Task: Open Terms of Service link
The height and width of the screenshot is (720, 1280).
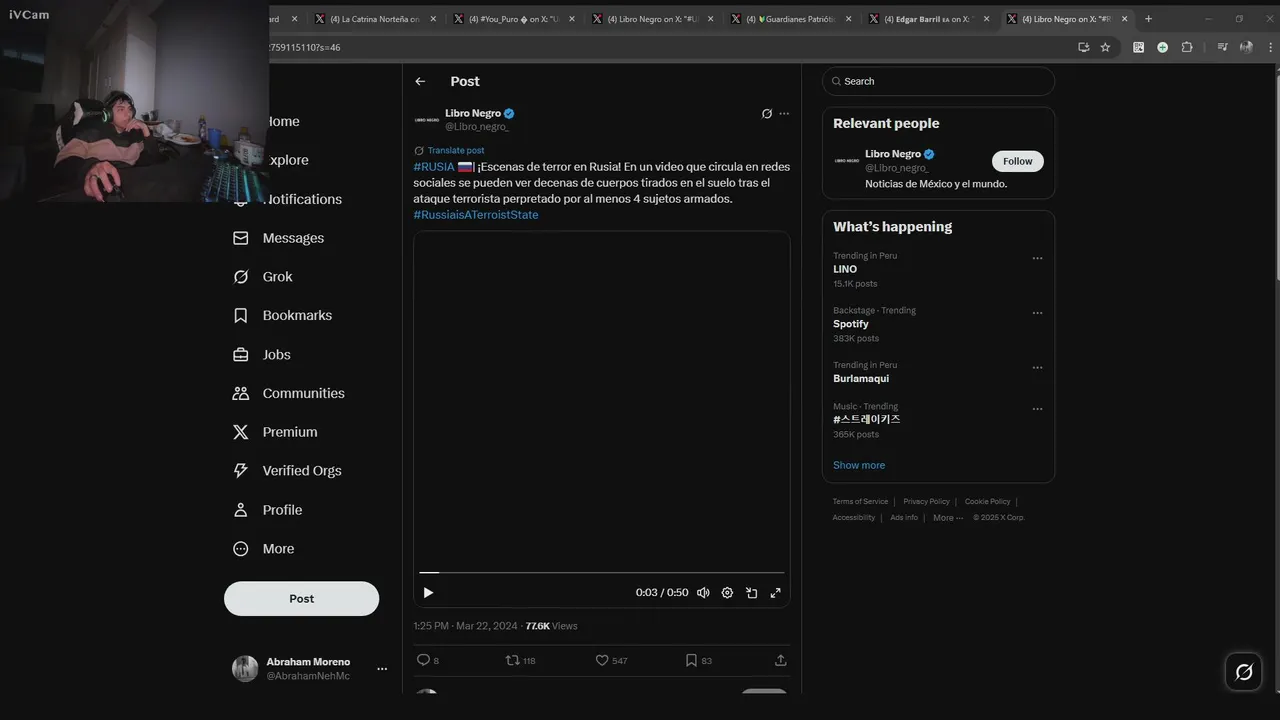Action: coord(860,502)
